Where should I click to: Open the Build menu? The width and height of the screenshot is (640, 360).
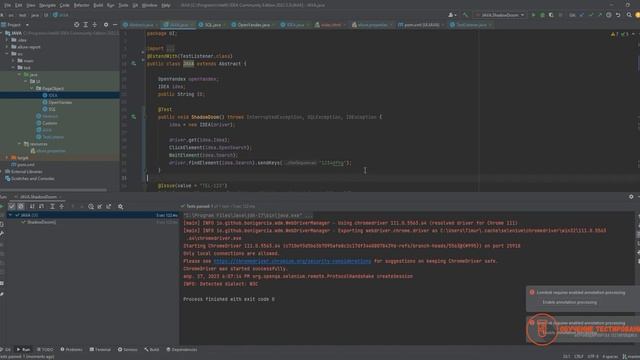pyautogui.click(x=98, y=5)
